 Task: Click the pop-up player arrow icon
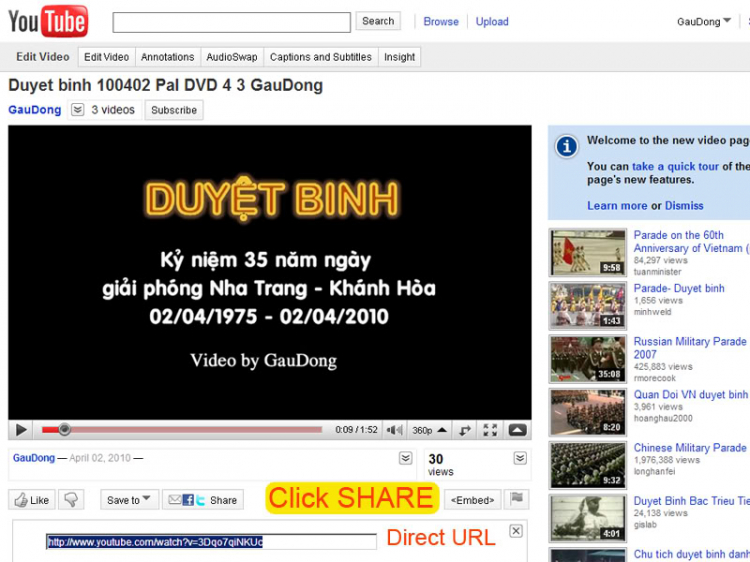[x=517, y=430]
